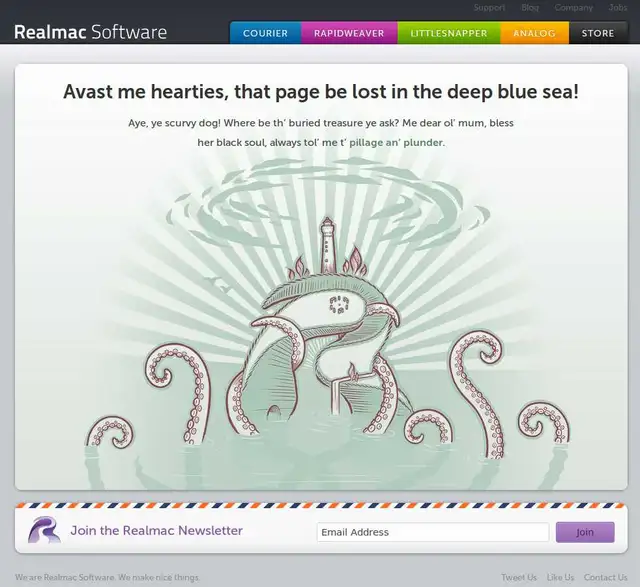Viewport: 640px width, 587px height.
Task: Focus the Email Address field
Action: pos(433,532)
